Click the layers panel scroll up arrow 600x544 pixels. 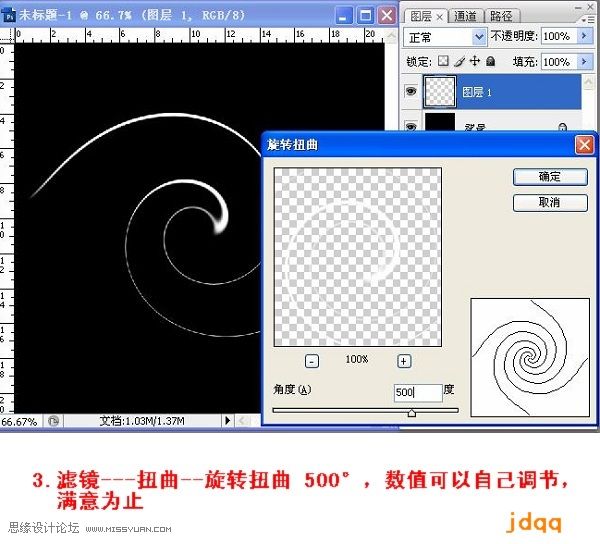coord(589,81)
